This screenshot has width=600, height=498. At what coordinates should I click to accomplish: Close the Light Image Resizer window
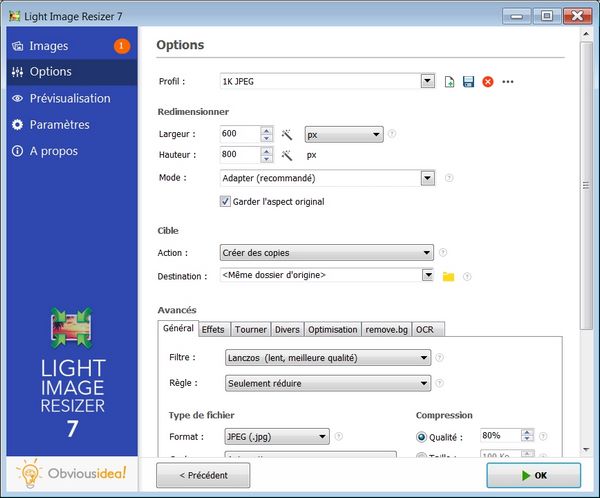577,16
